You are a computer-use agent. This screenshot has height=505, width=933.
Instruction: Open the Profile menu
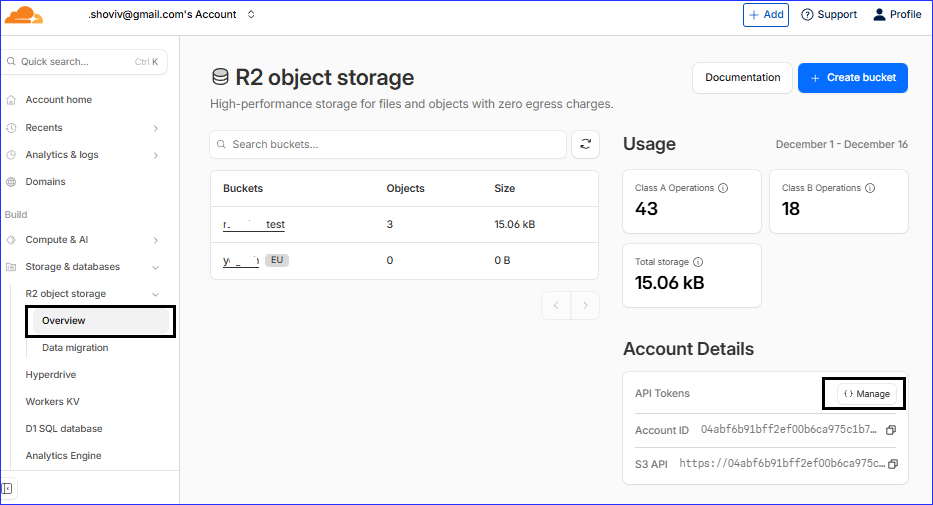pos(897,15)
